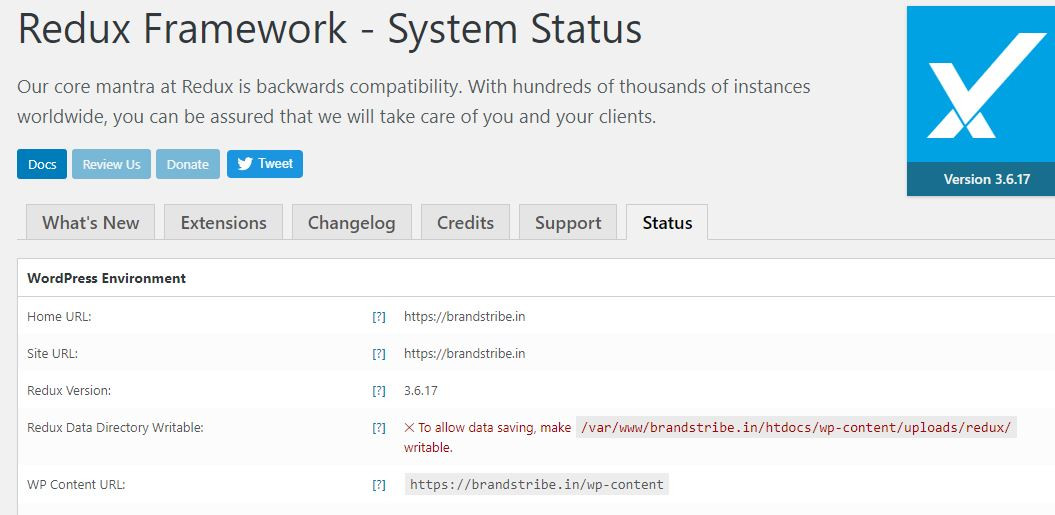Select the Status tab
This screenshot has width=1055, height=515.
point(667,222)
